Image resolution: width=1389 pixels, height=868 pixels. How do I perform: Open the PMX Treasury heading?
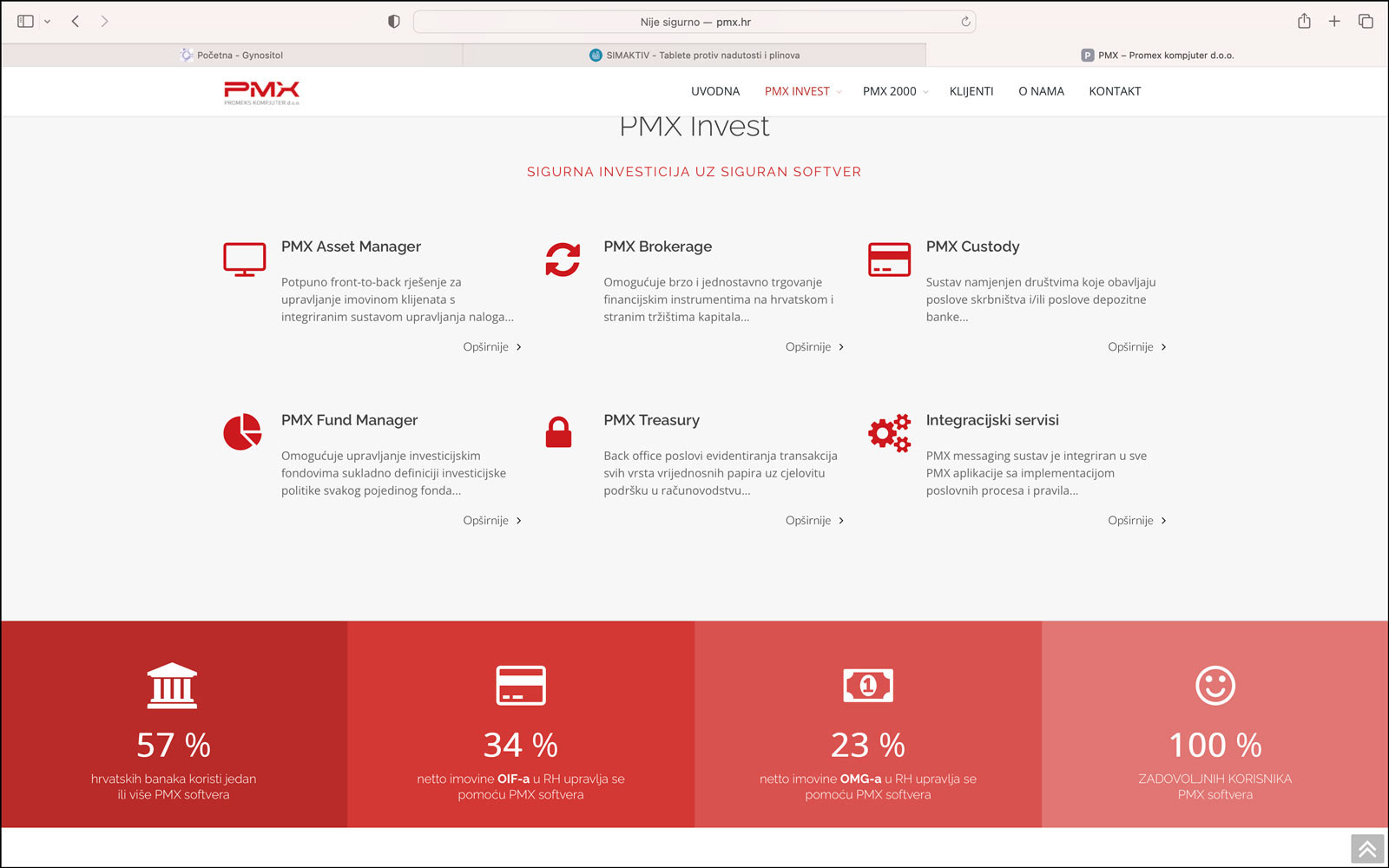(x=651, y=420)
